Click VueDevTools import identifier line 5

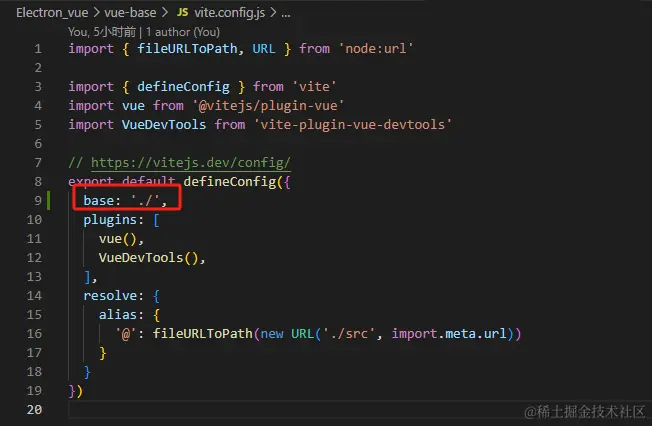(164, 125)
